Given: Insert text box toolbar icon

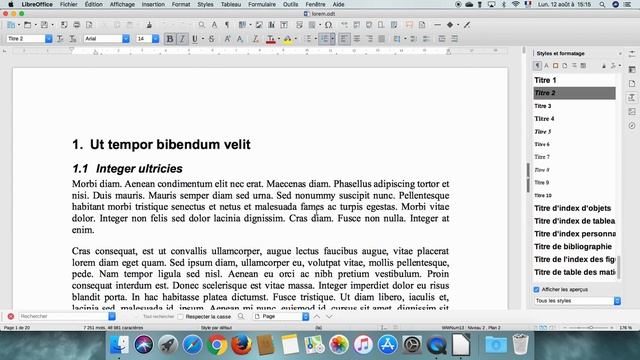Looking at the screenshot, I should [284, 25].
